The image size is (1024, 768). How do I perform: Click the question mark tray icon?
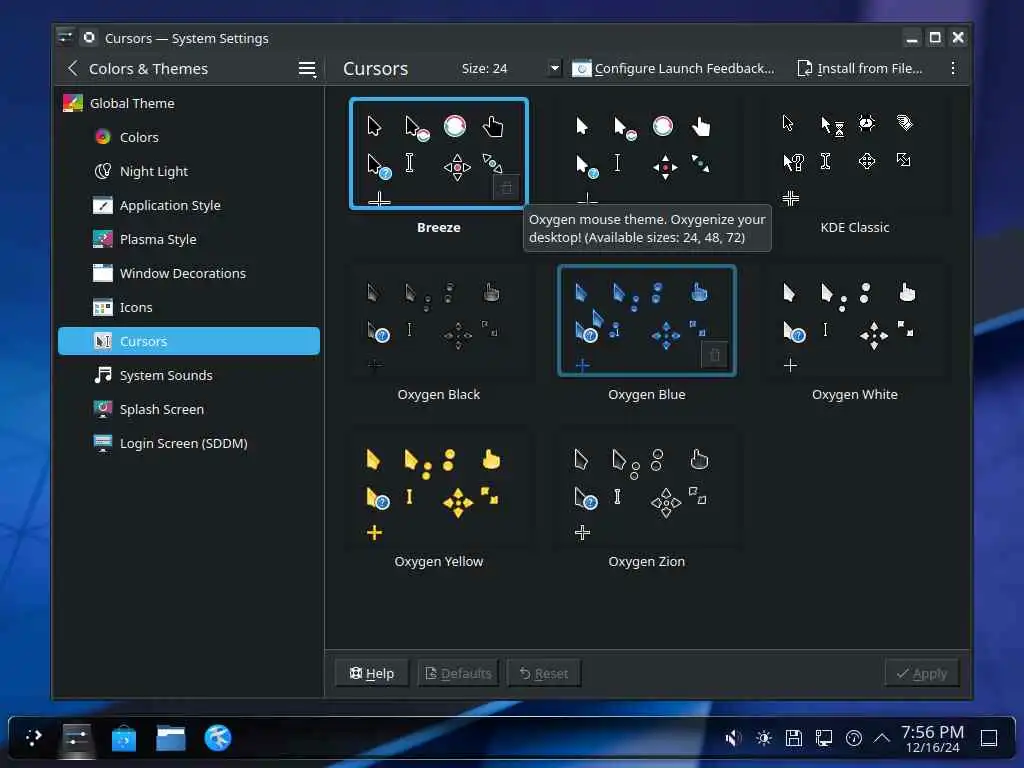pos(854,738)
